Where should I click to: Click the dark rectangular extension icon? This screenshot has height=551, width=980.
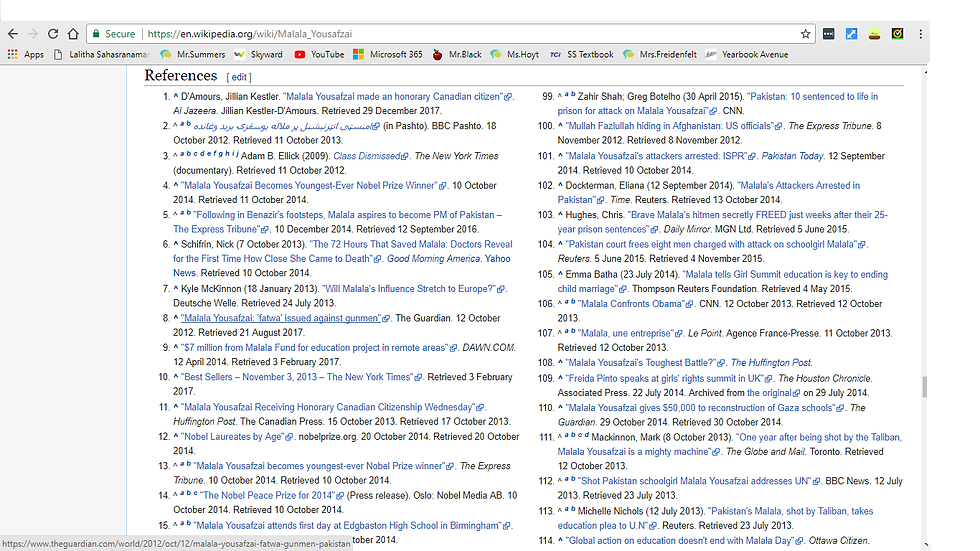tap(829, 34)
